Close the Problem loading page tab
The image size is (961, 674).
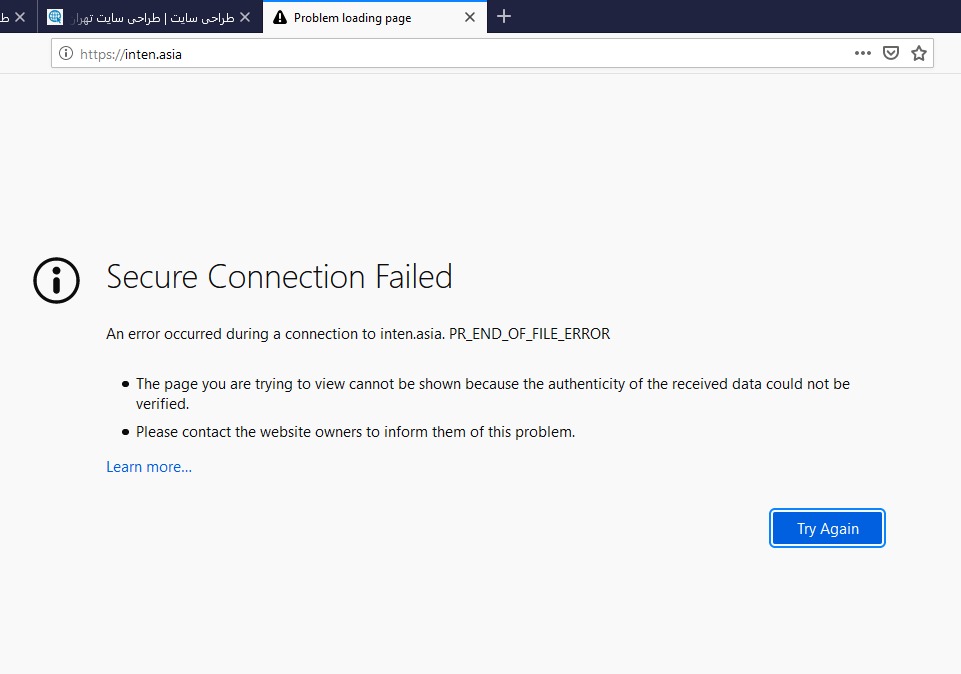point(470,17)
